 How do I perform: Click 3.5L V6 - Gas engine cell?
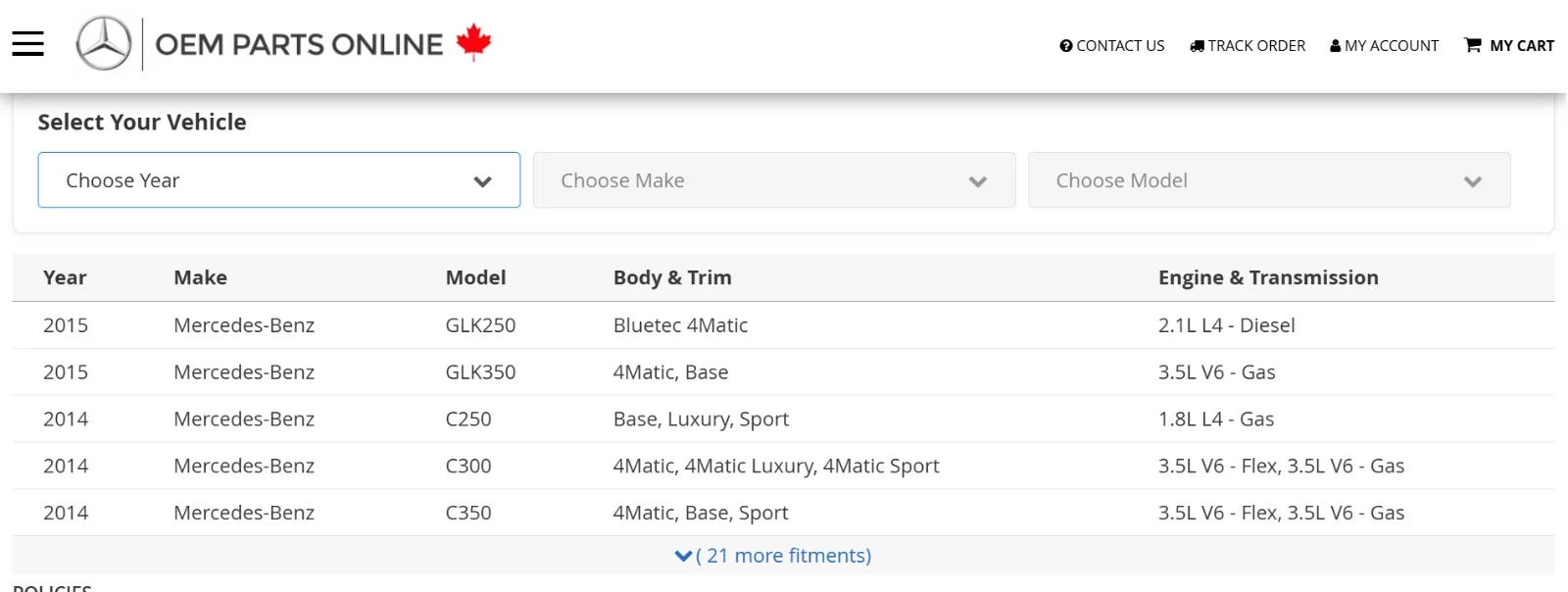click(1216, 372)
